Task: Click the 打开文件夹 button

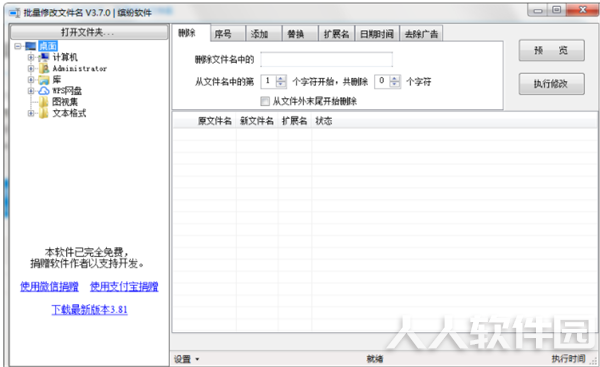Action: point(88,32)
